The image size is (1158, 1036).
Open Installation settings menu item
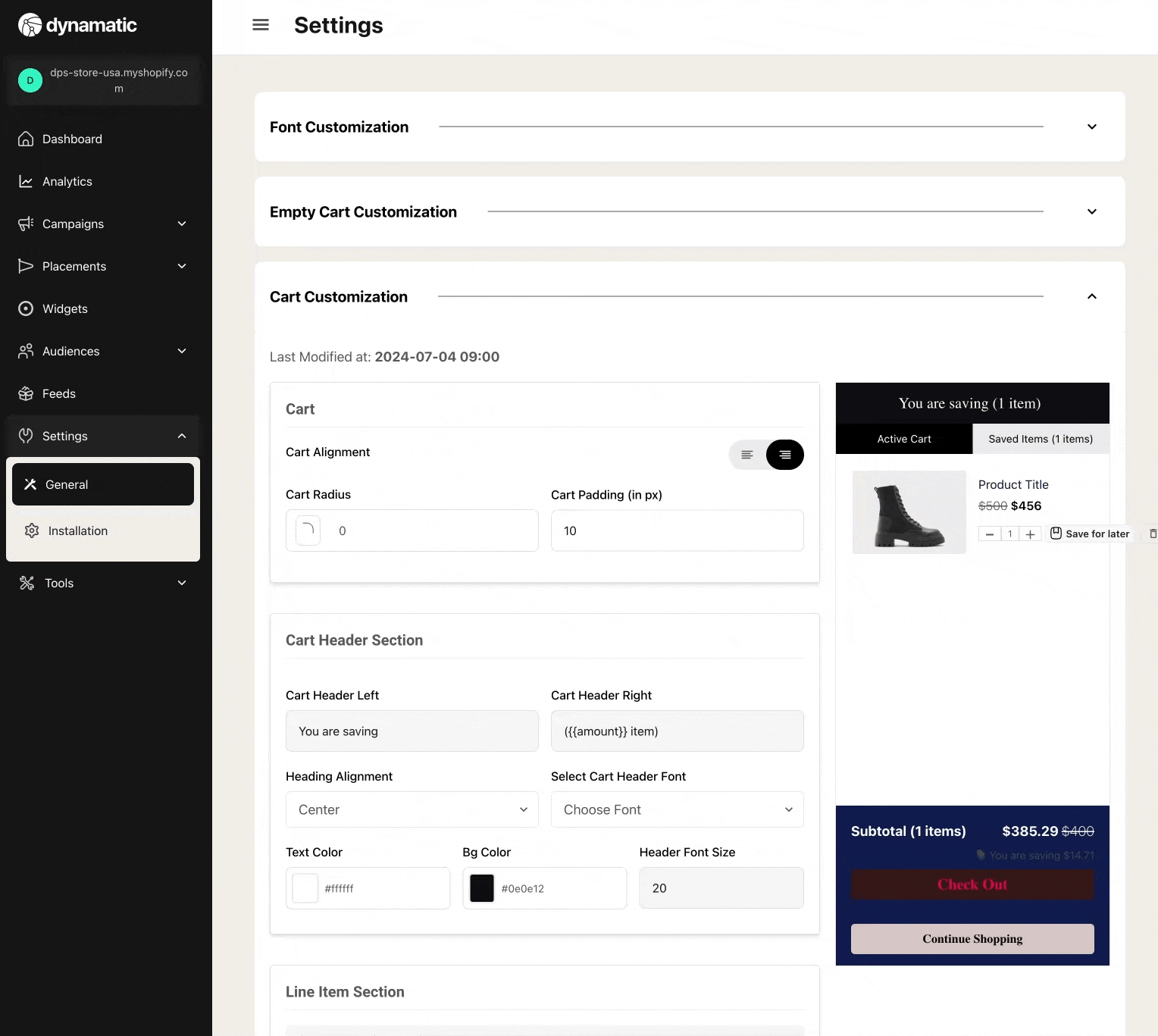coord(77,531)
